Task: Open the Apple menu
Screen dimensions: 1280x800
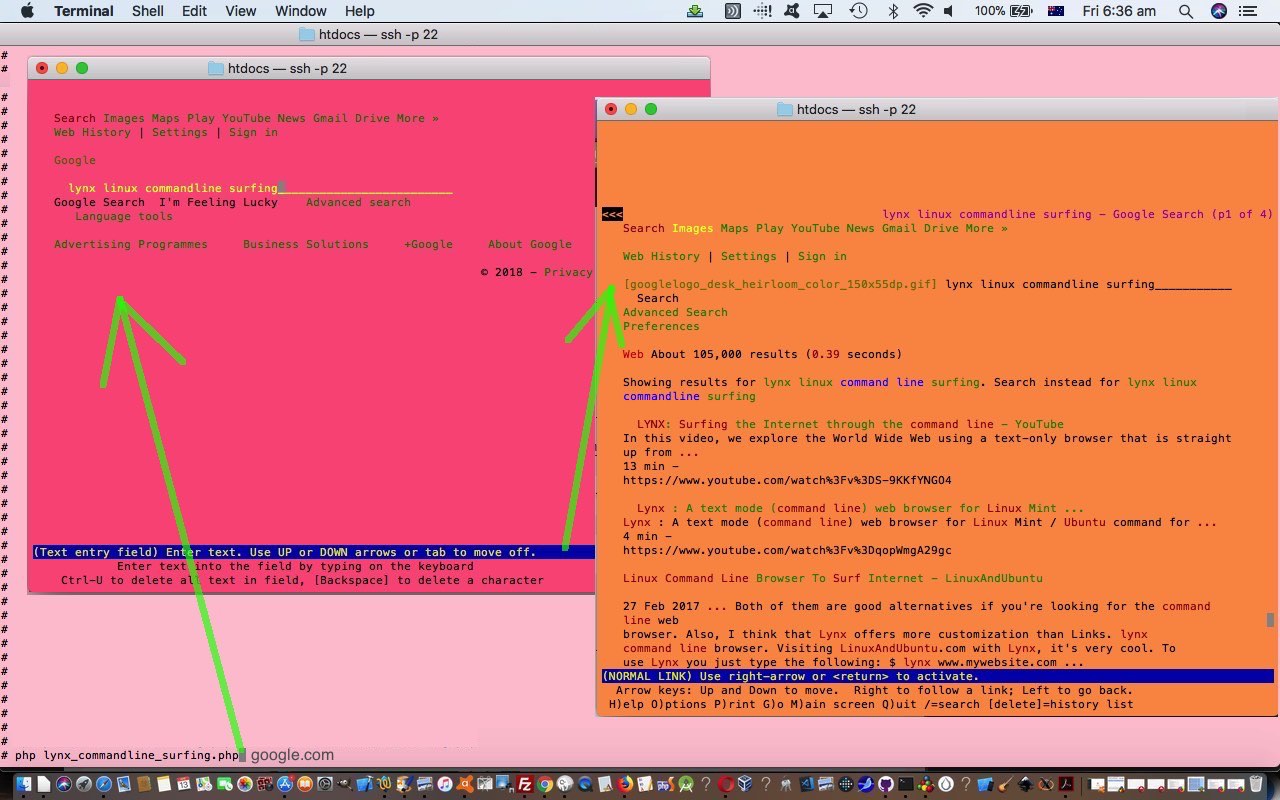Action: (27, 11)
